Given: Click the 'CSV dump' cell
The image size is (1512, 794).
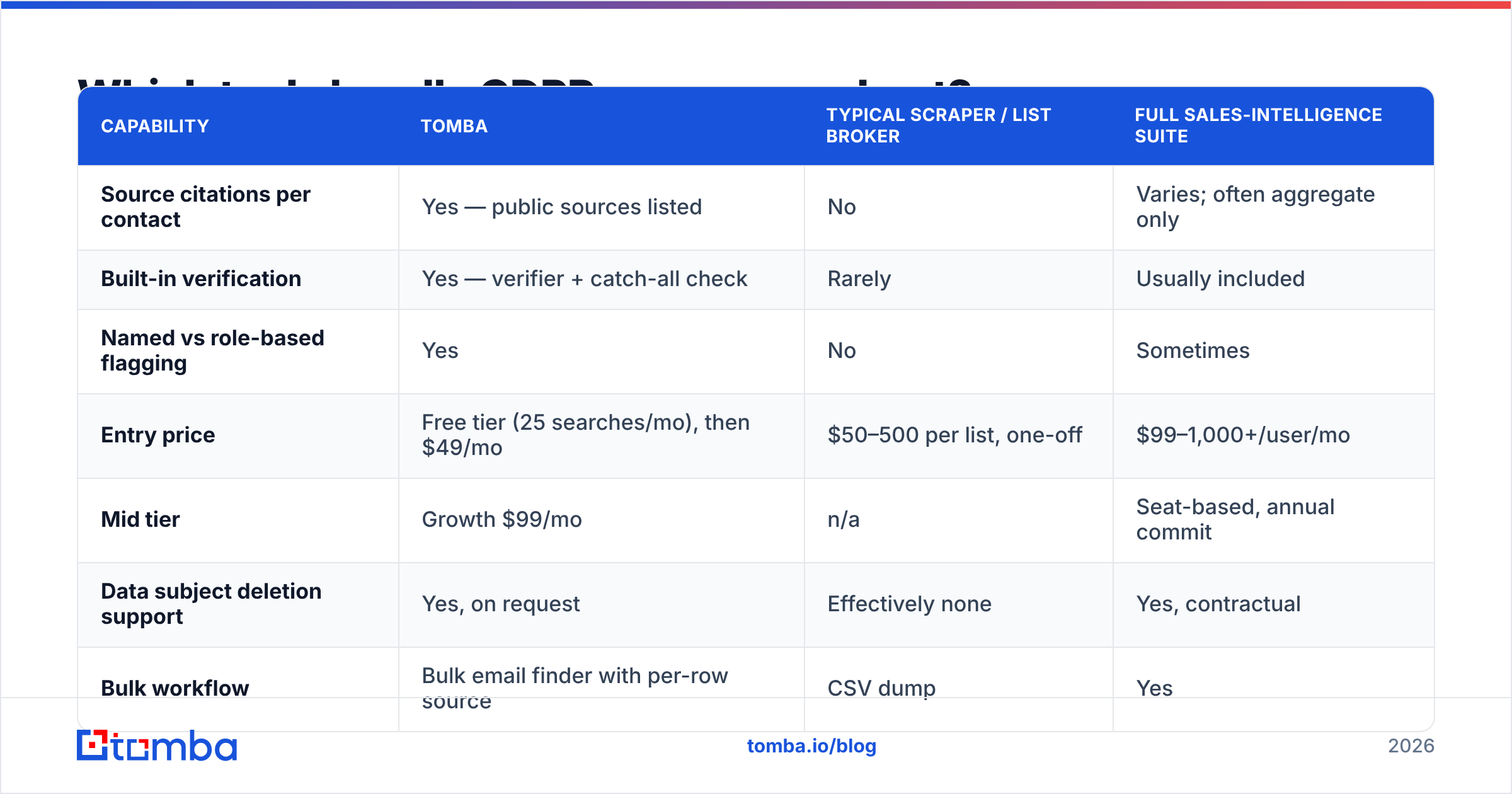Looking at the screenshot, I should pyautogui.click(x=881, y=688).
